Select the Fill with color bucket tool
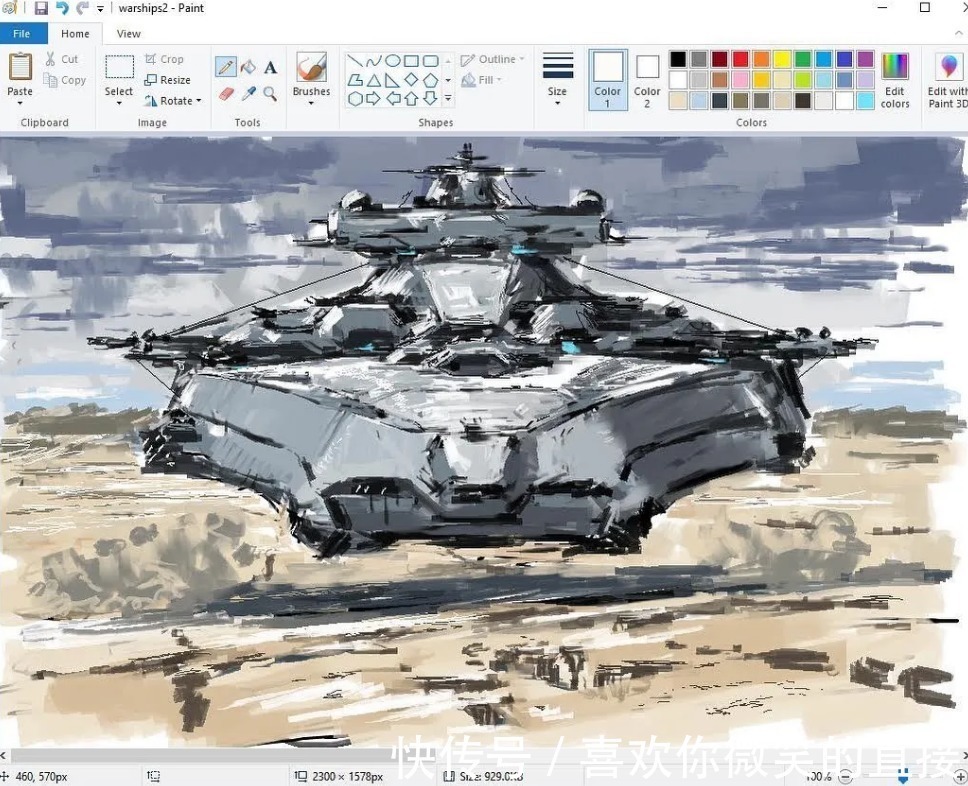 [x=247, y=66]
